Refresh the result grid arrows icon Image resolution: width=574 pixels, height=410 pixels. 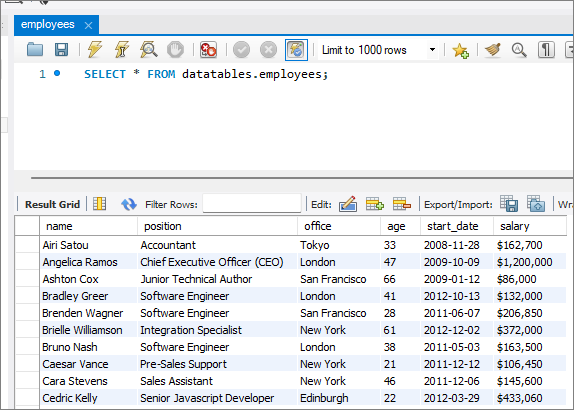tap(128, 204)
